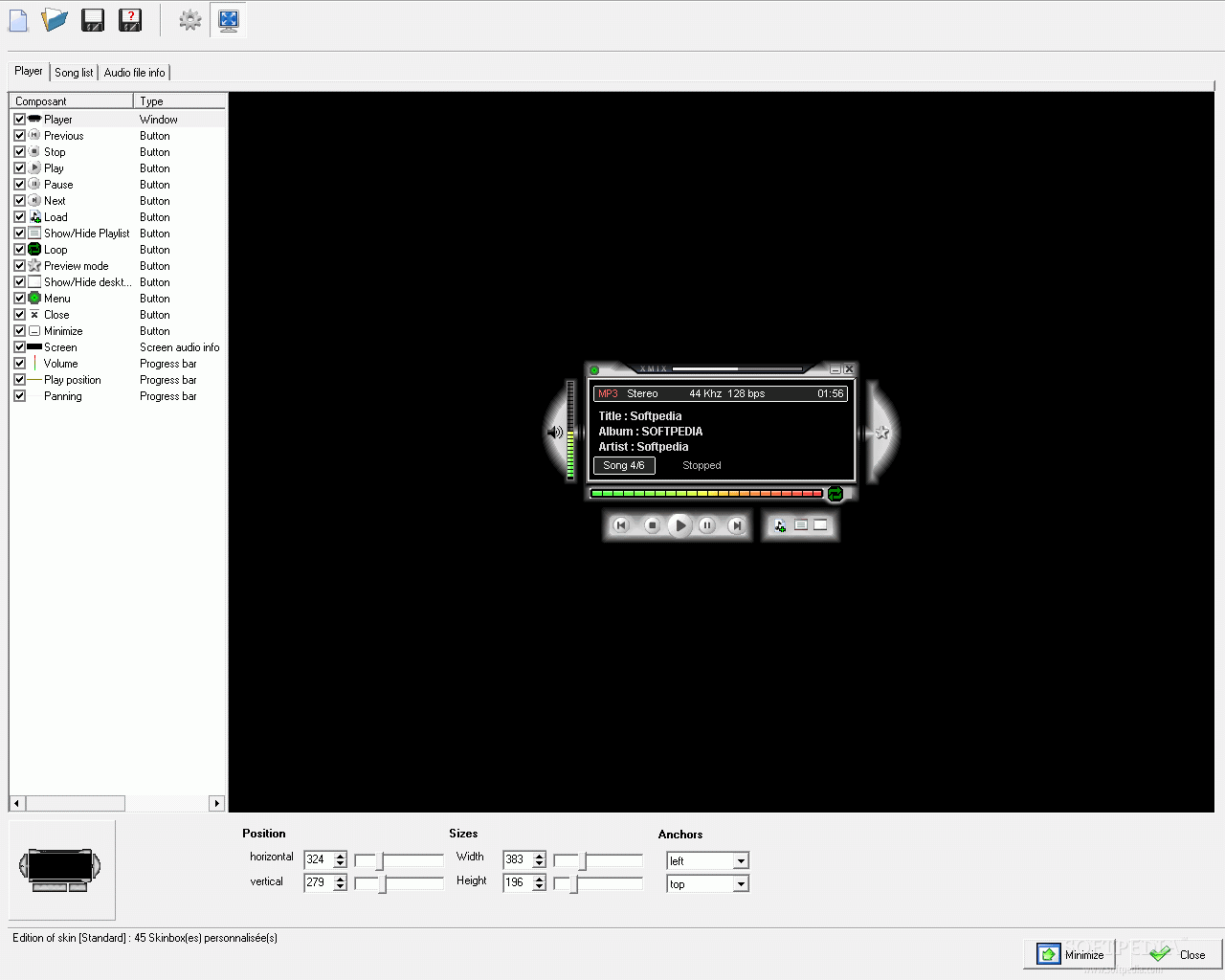Screen dimensions: 1225x980
Task: Open the top anchor dropdown
Action: coord(740,884)
